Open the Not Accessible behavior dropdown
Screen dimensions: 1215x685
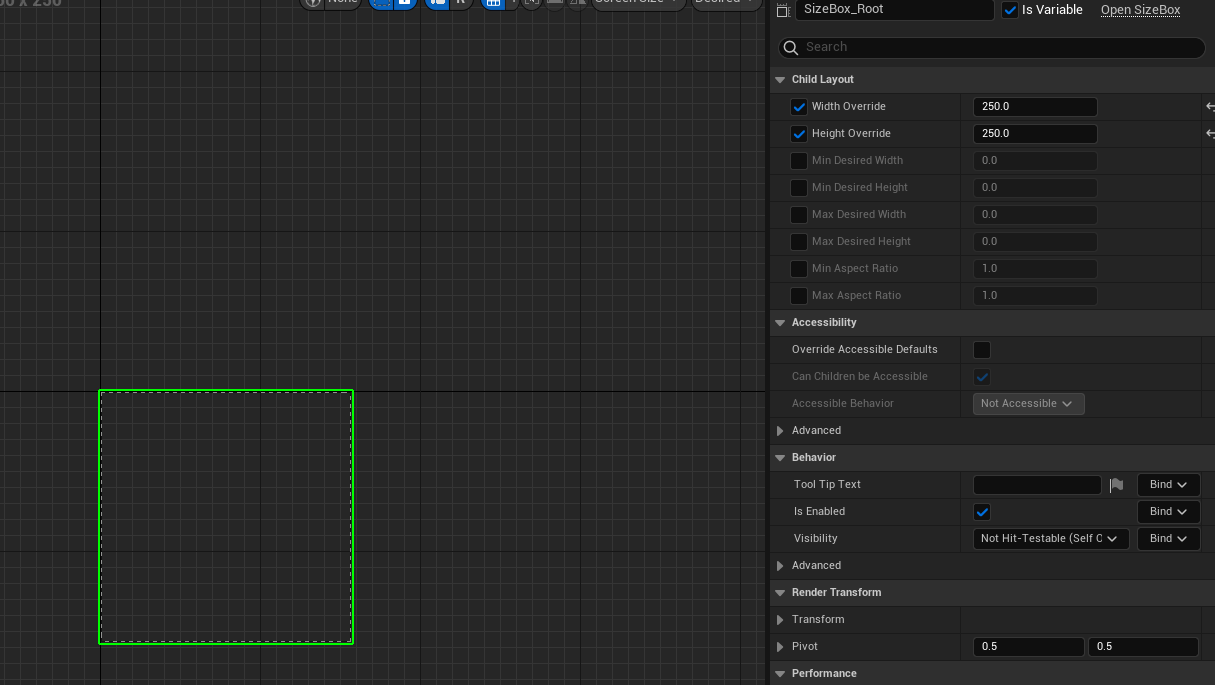1028,404
